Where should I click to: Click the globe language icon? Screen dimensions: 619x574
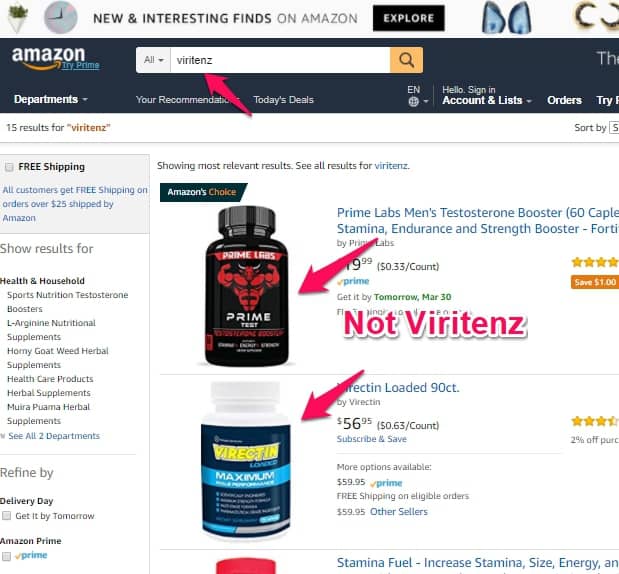point(413,102)
